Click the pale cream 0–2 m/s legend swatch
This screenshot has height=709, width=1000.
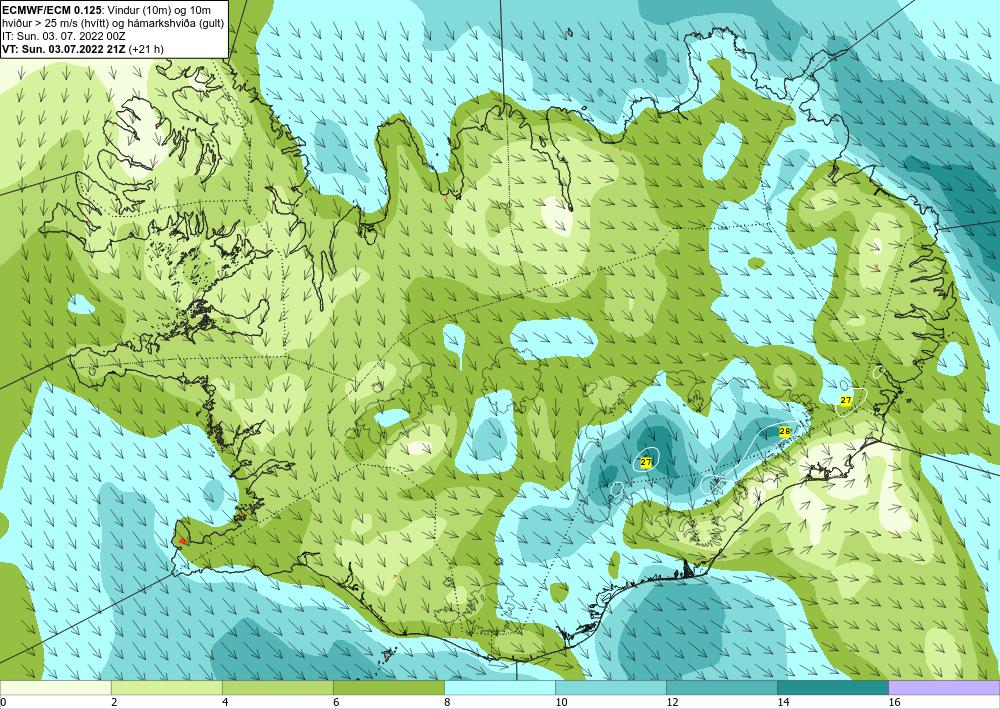point(55,688)
